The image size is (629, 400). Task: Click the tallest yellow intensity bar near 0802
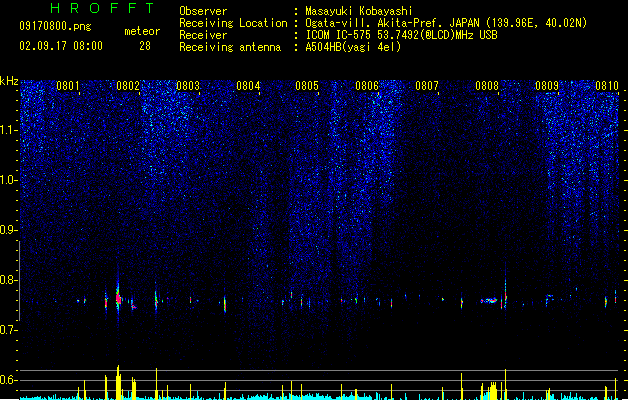click(118, 383)
